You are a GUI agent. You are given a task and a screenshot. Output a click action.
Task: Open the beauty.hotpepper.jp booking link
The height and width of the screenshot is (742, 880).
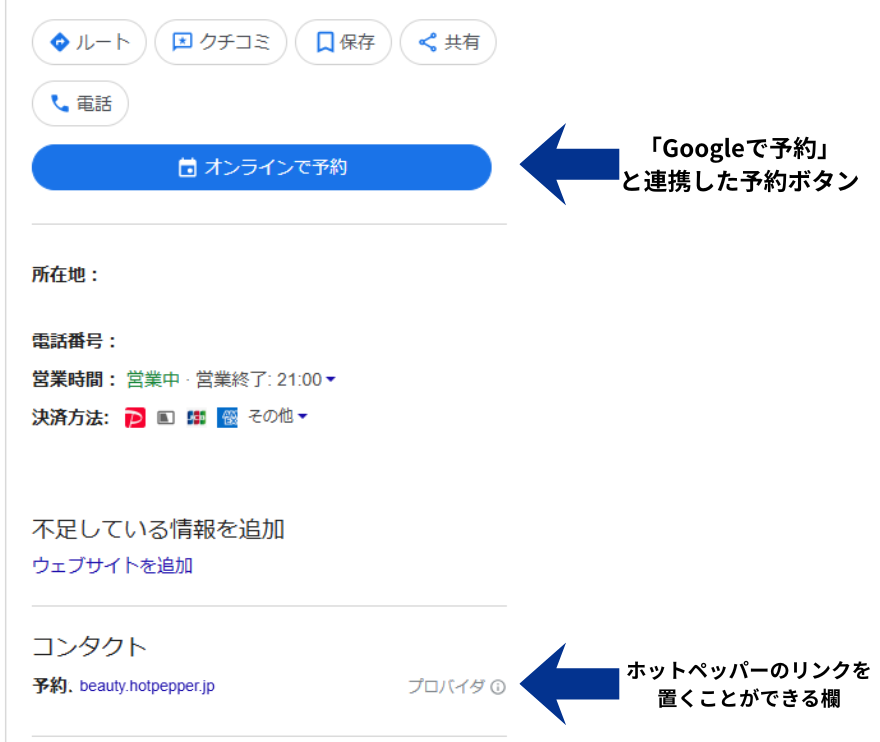pyautogui.click(x=147, y=686)
